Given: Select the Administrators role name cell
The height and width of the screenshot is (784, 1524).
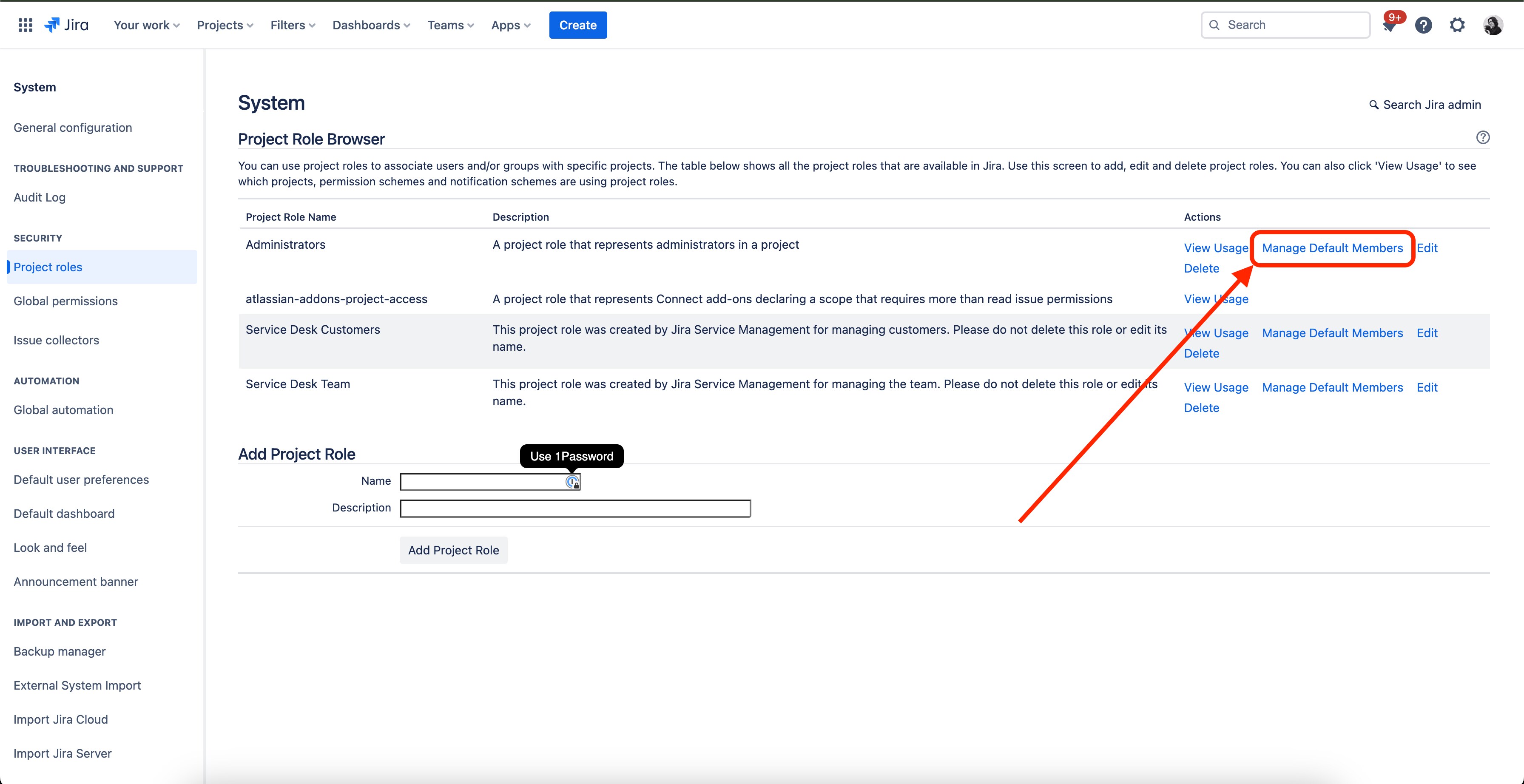Looking at the screenshot, I should (x=285, y=245).
